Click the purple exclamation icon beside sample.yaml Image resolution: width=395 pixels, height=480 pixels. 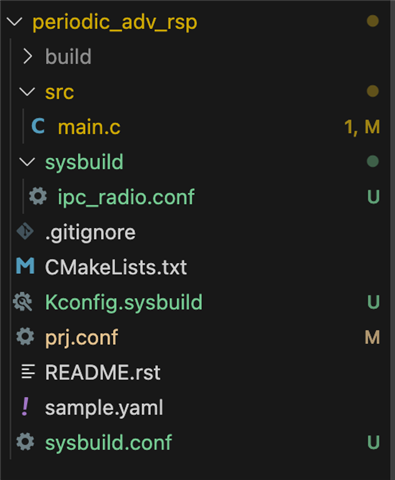click(25, 407)
